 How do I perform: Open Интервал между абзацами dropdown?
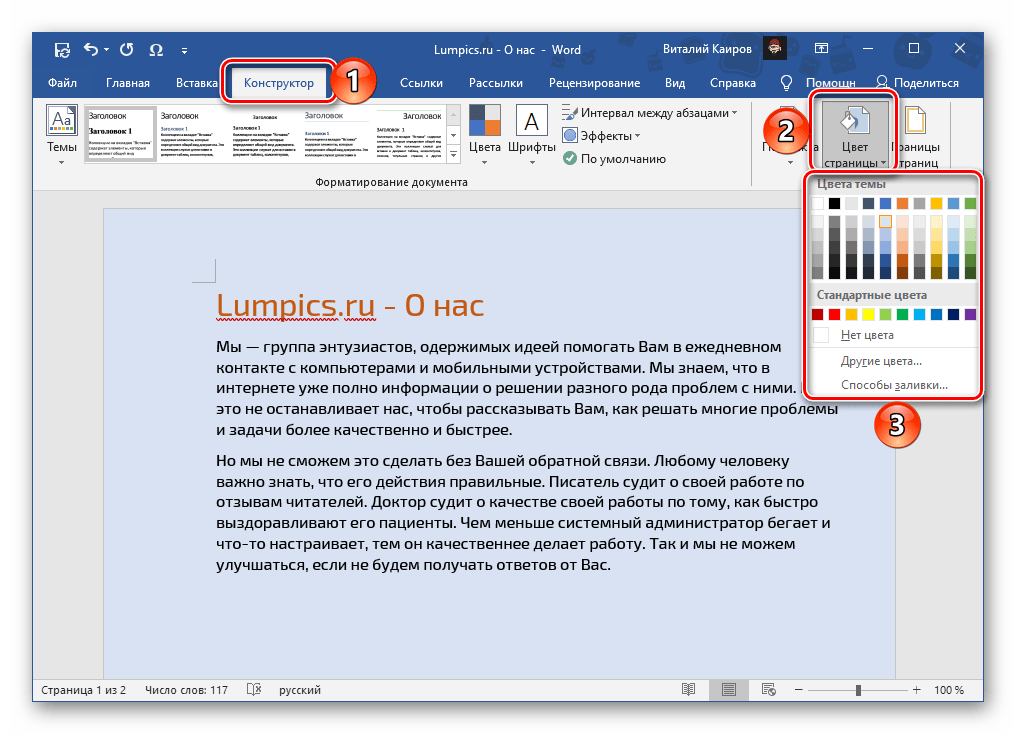[x=649, y=113]
